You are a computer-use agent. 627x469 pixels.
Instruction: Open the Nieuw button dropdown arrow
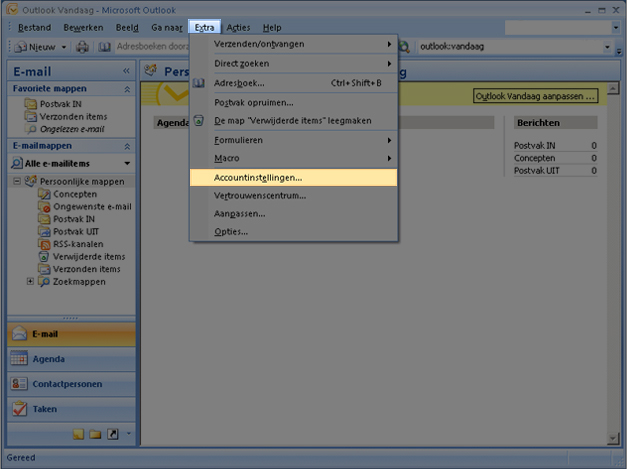[64, 47]
